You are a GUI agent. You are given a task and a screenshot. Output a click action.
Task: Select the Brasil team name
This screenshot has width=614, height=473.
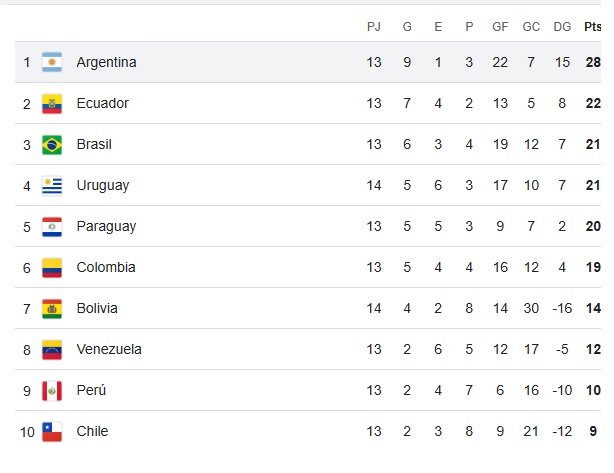coord(94,144)
